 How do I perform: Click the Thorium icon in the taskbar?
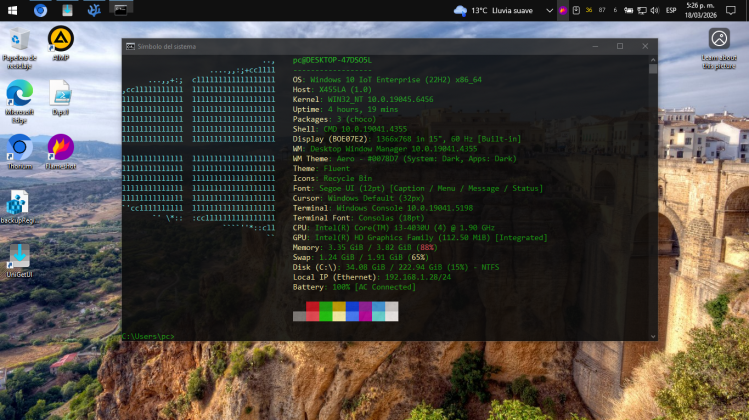point(40,10)
